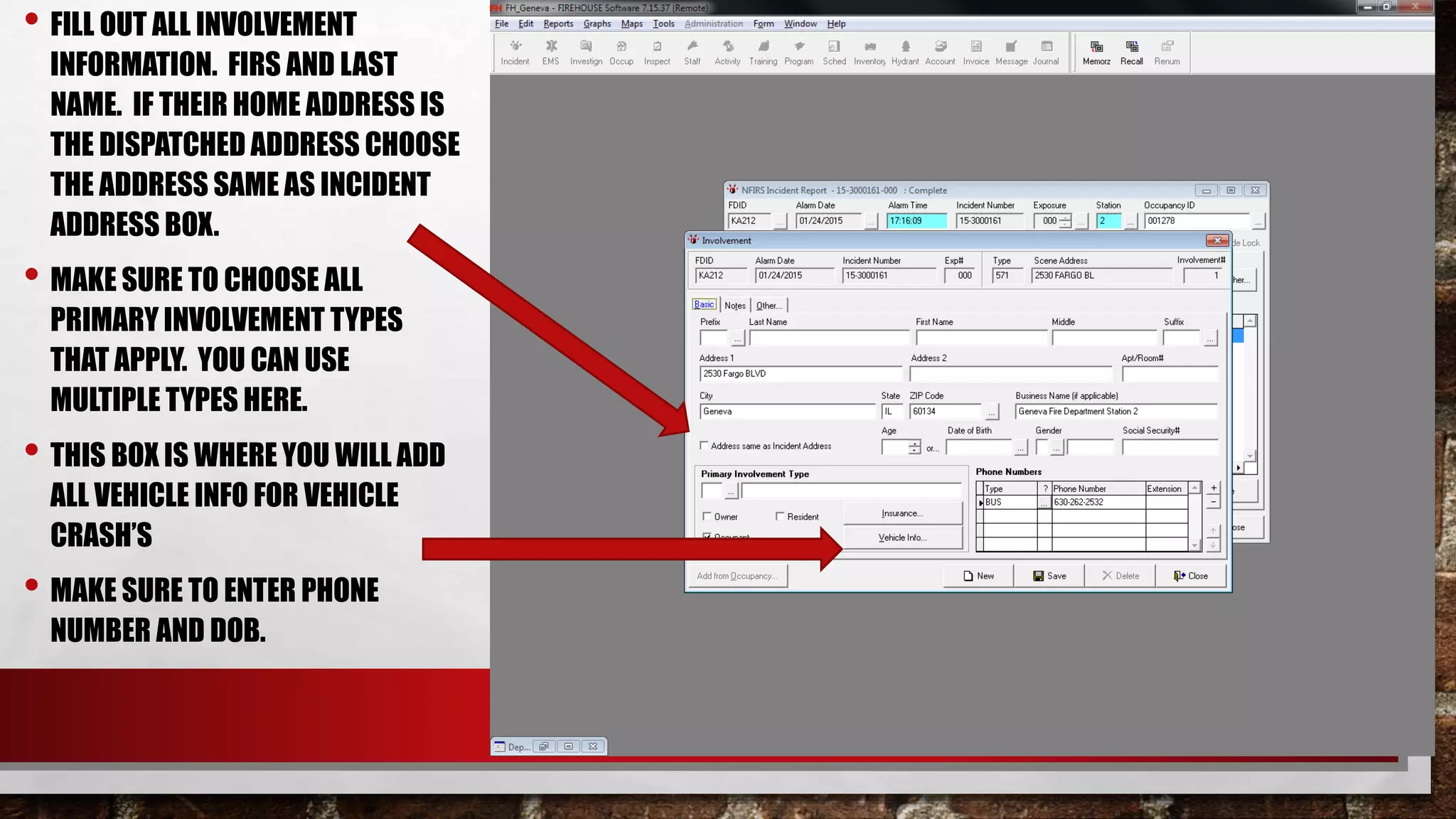
Task: Open Date of Birth calendar lookup
Action: 1020,448
